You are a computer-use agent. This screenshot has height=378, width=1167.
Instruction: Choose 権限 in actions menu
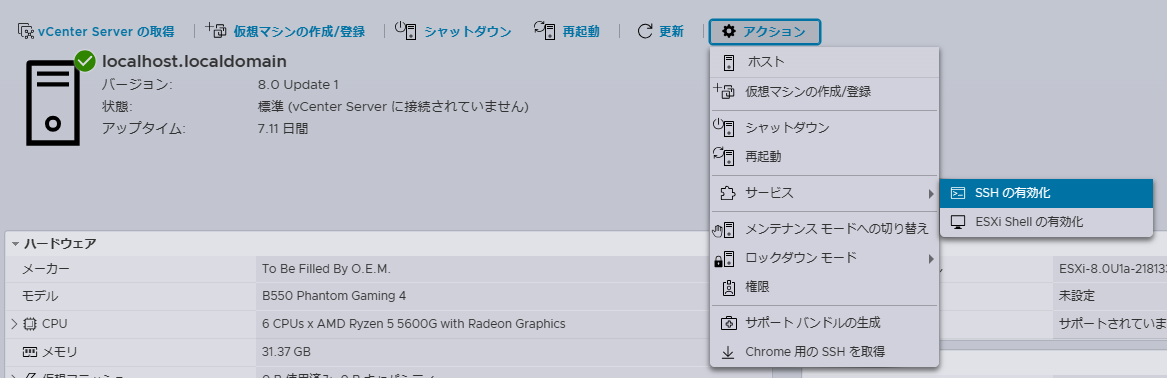[x=825, y=286]
